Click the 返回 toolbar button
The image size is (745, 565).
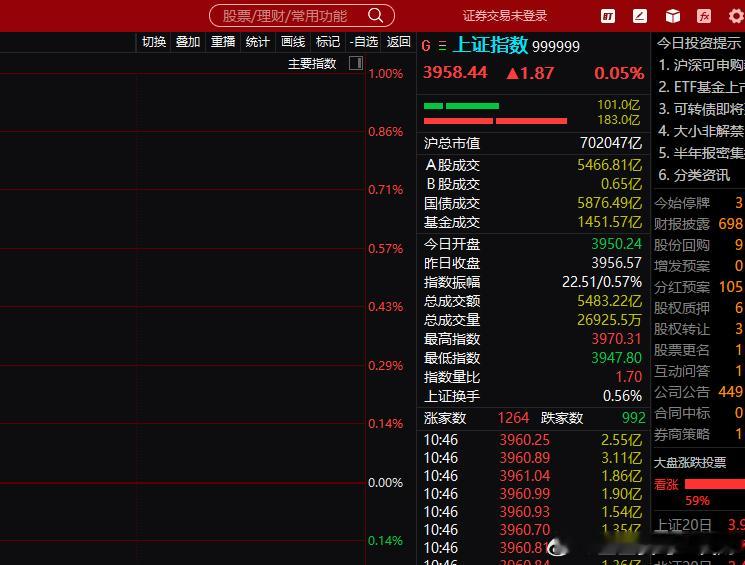pos(398,42)
